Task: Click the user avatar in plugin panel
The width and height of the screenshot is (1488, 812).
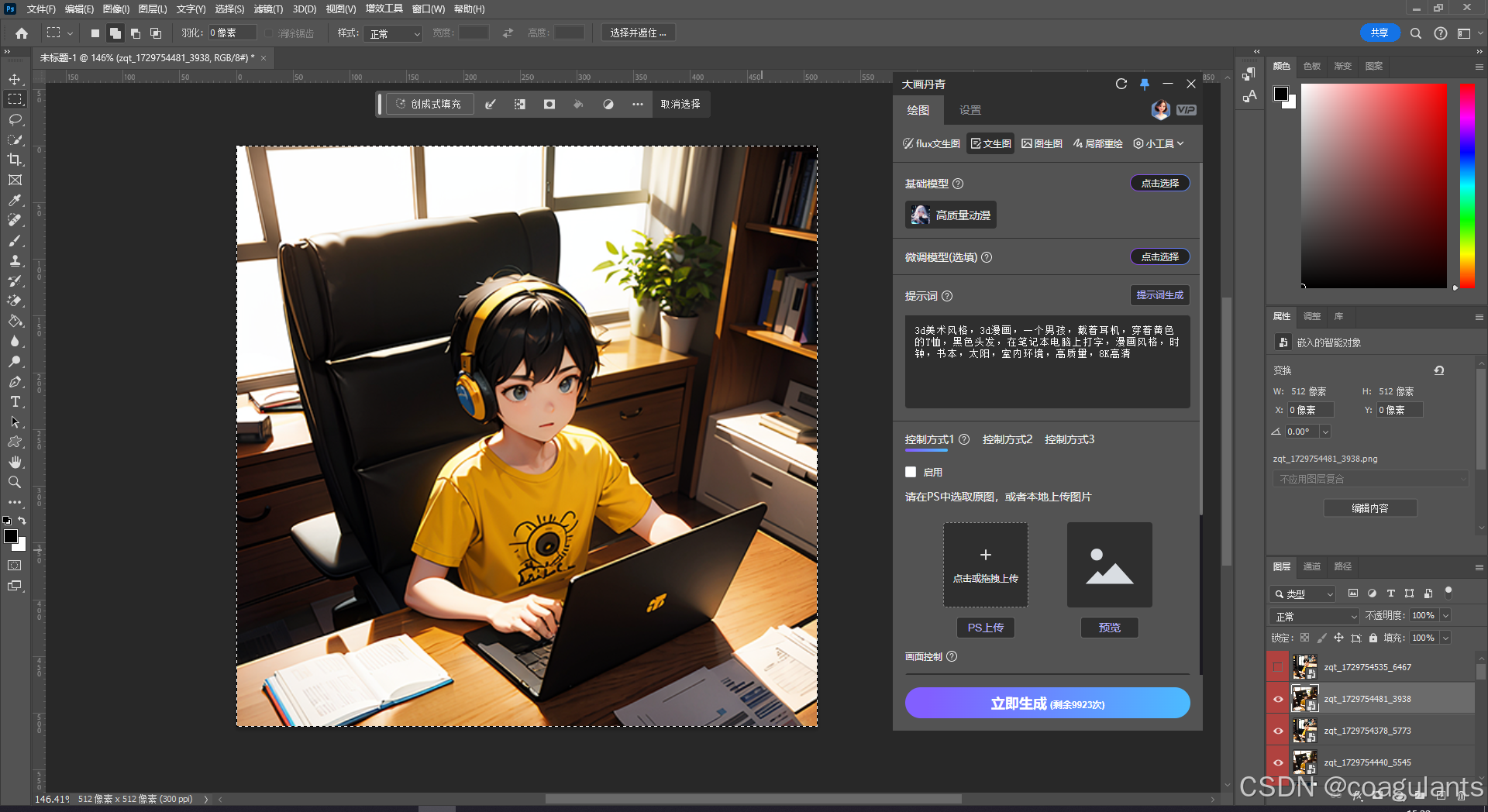Action: [x=1160, y=110]
